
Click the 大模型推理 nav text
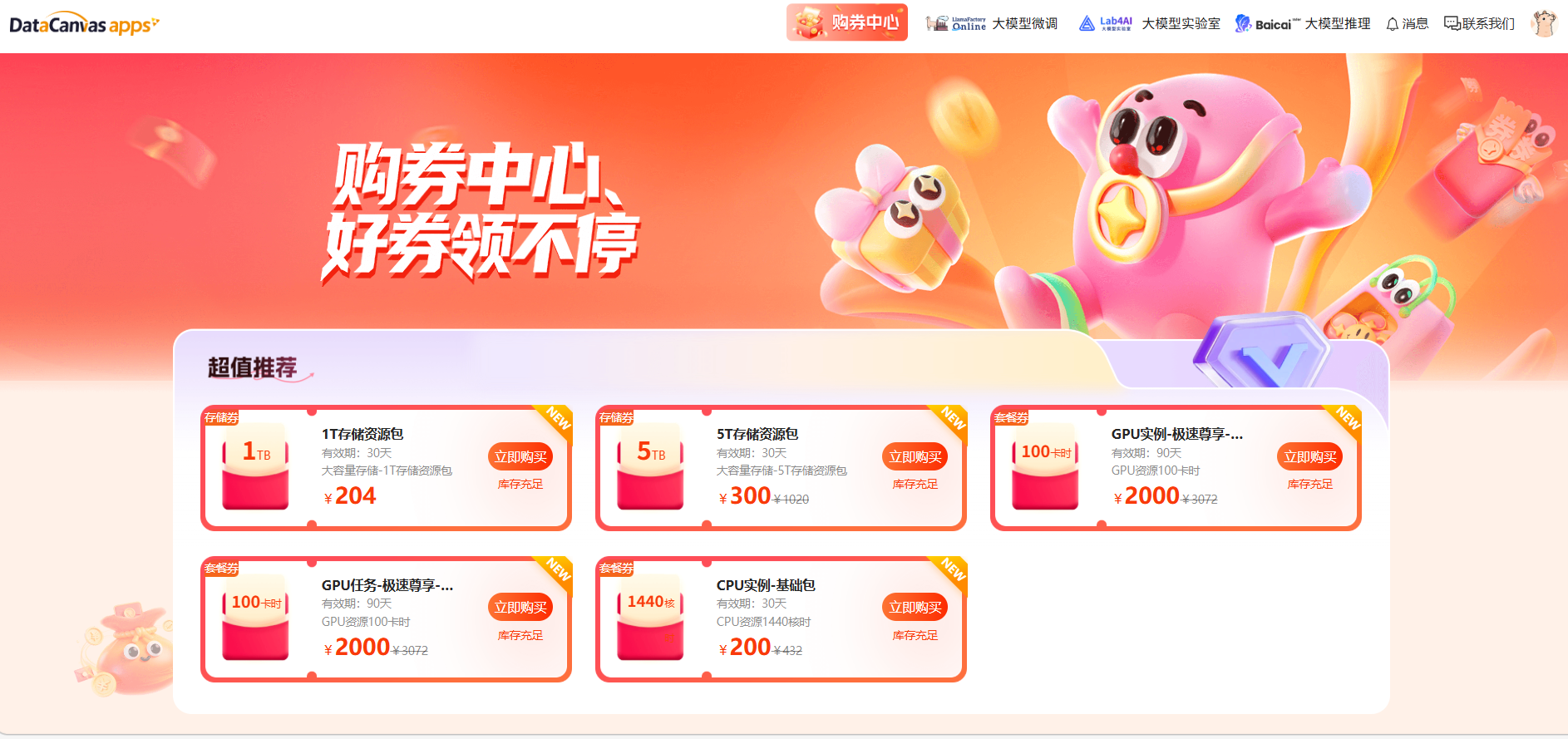pyautogui.click(x=1337, y=23)
